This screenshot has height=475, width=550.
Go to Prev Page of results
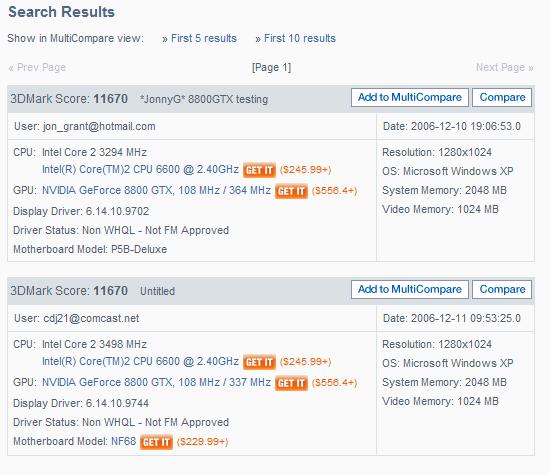point(37,67)
